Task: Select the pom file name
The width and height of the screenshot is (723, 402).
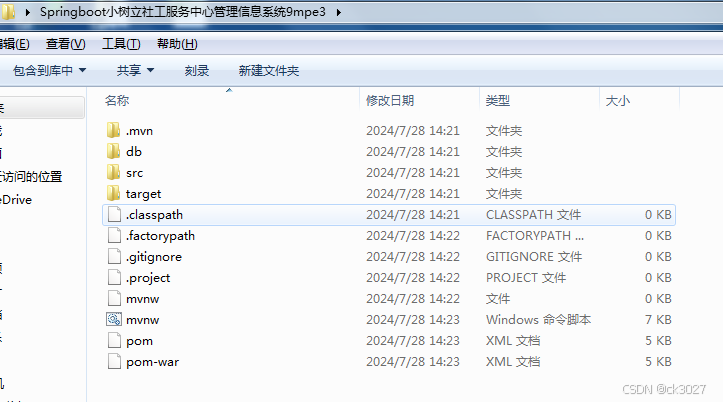Action: point(139,341)
